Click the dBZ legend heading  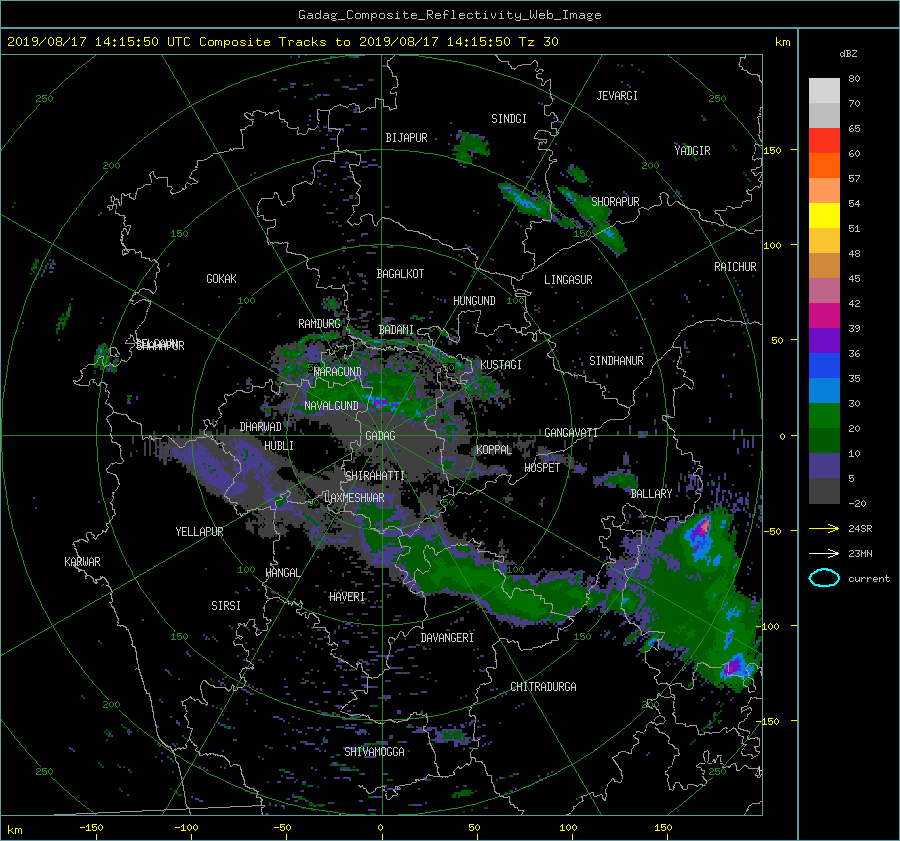[848, 54]
